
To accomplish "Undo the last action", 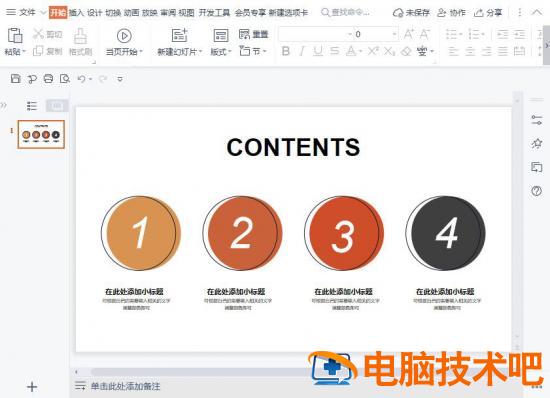I will [x=81, y=79].
